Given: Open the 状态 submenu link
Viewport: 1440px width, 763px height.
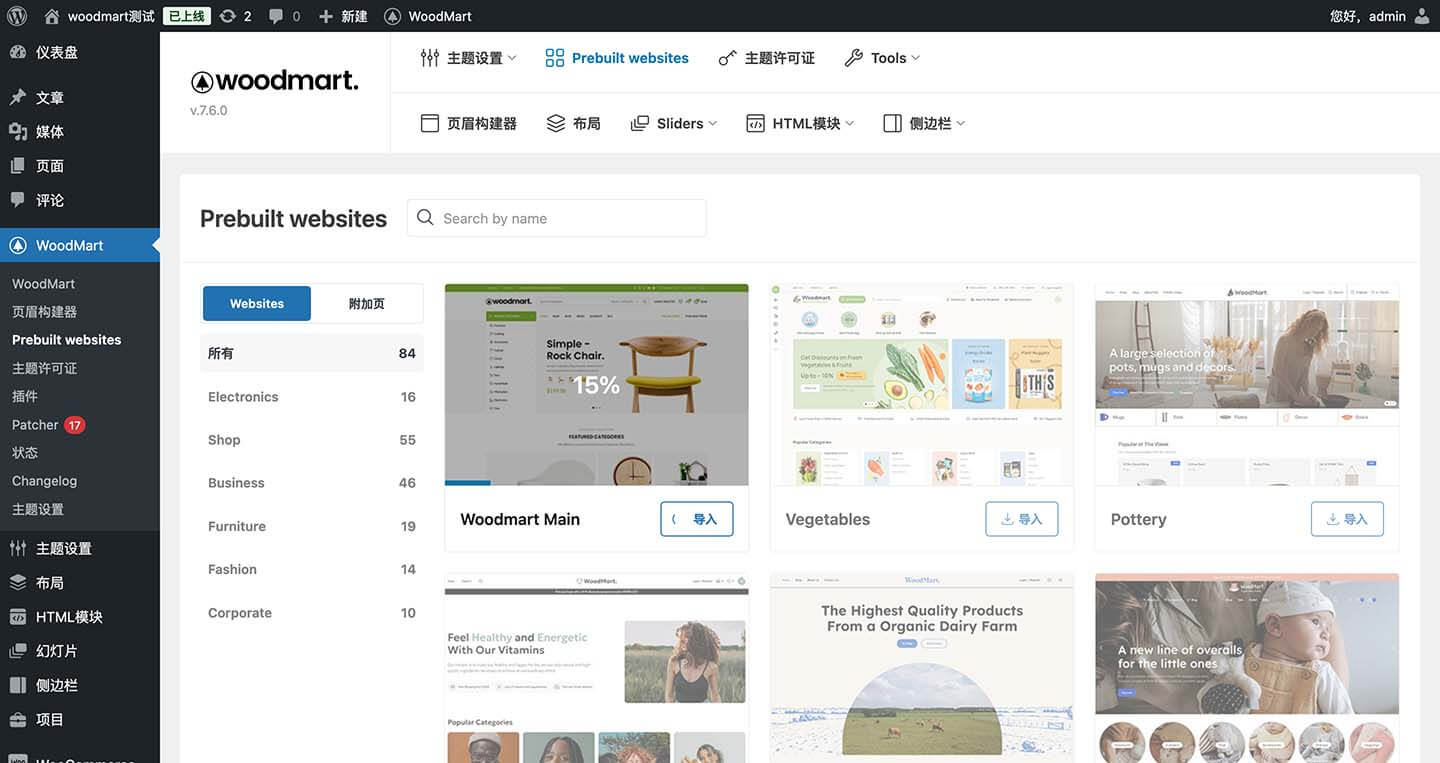Looking at the screenshot, I should click(25, 453).
